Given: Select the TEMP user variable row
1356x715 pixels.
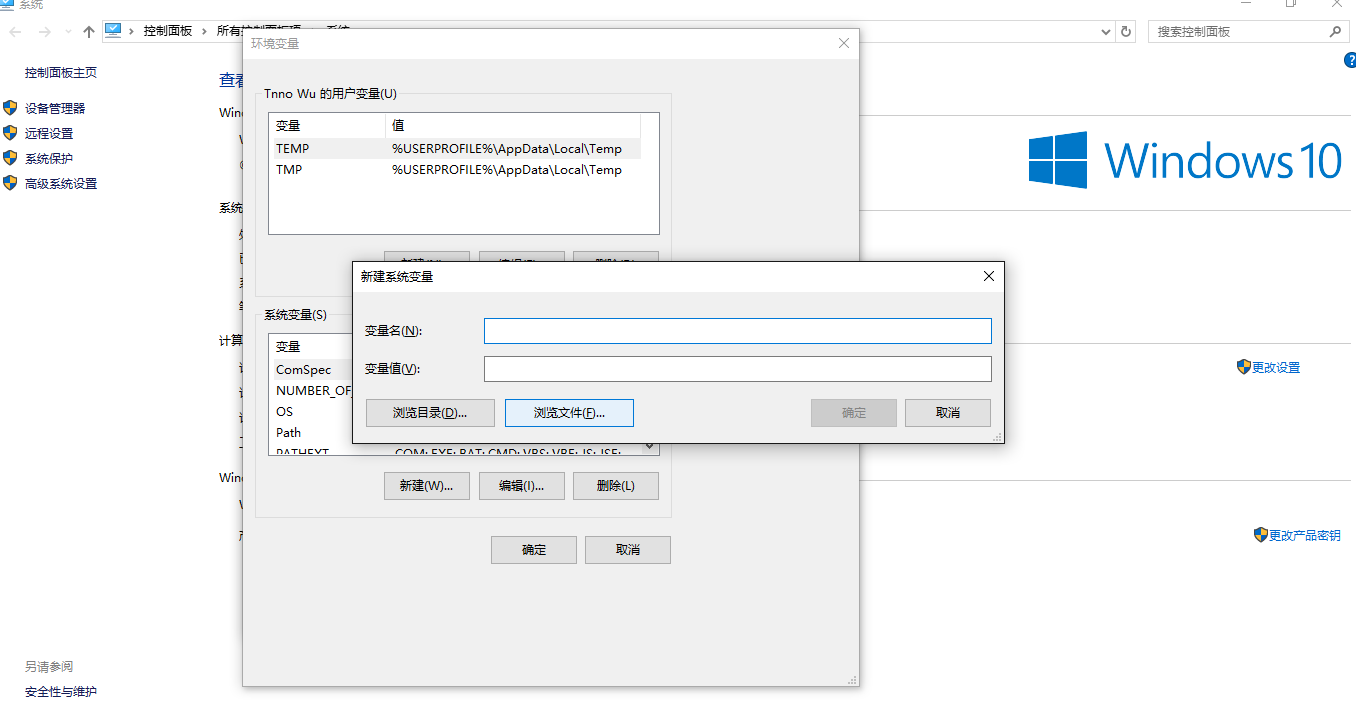Looking at the screenshot, I should point(455,149).
